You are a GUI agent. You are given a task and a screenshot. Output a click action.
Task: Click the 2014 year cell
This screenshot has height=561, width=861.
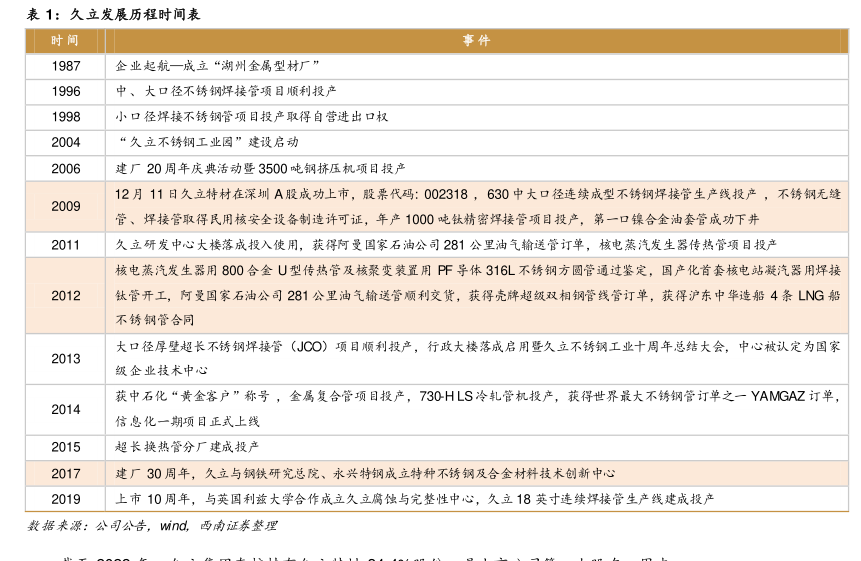coord(66,410)
